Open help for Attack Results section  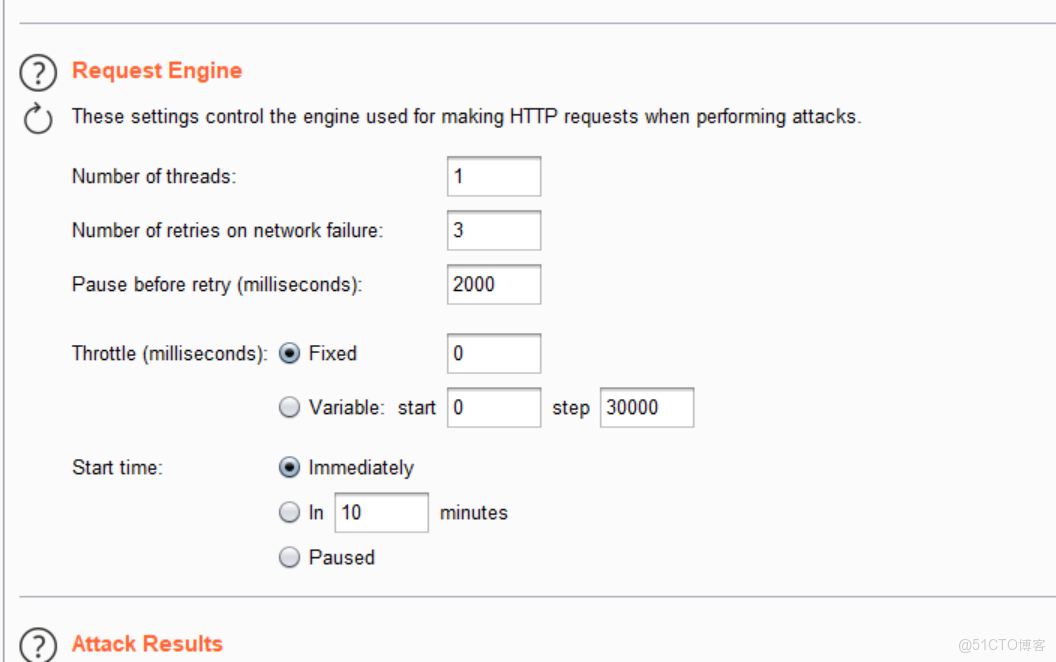point(38,645)
